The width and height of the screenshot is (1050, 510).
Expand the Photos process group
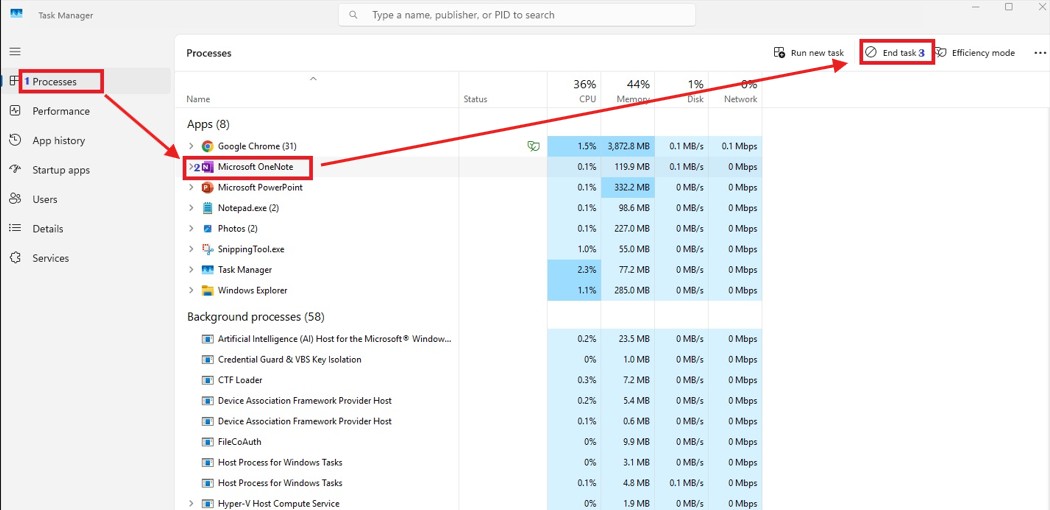coord(191,229)
